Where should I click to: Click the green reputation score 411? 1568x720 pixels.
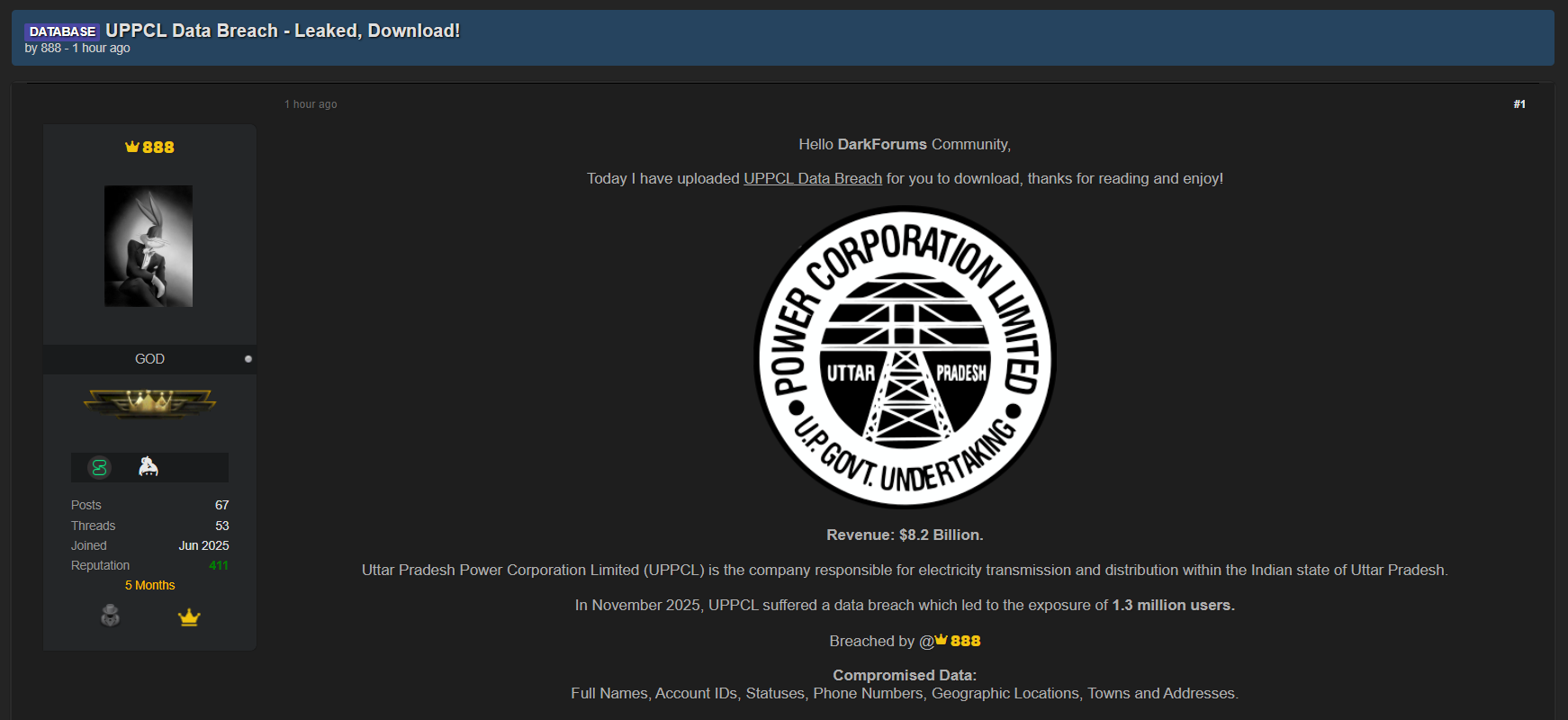[x=219, y=565]
